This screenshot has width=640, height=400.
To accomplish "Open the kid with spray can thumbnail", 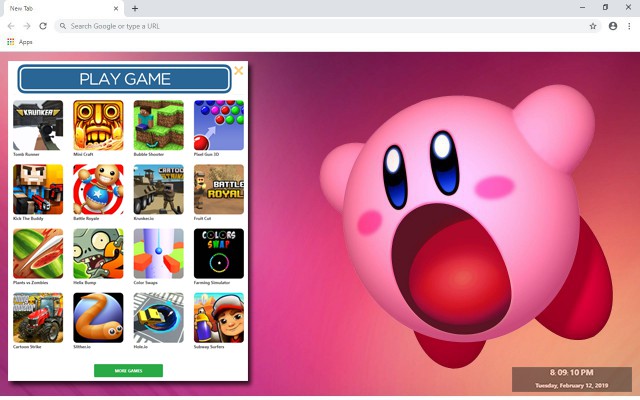I will tap(219, 318).
